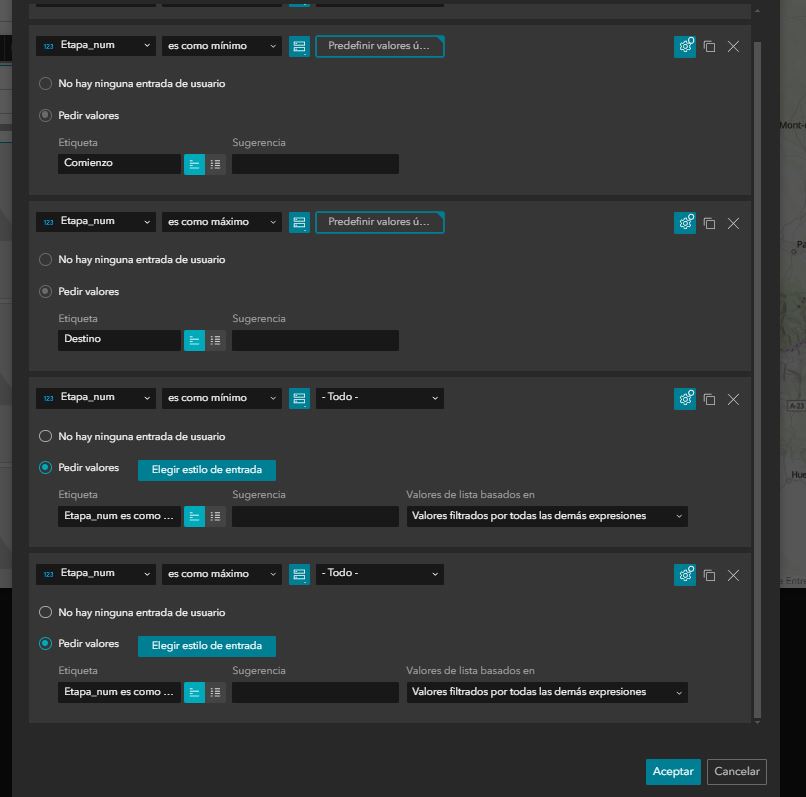
Task: Enable 'Pedir valores' for the second expression
Action: [45, 291]
